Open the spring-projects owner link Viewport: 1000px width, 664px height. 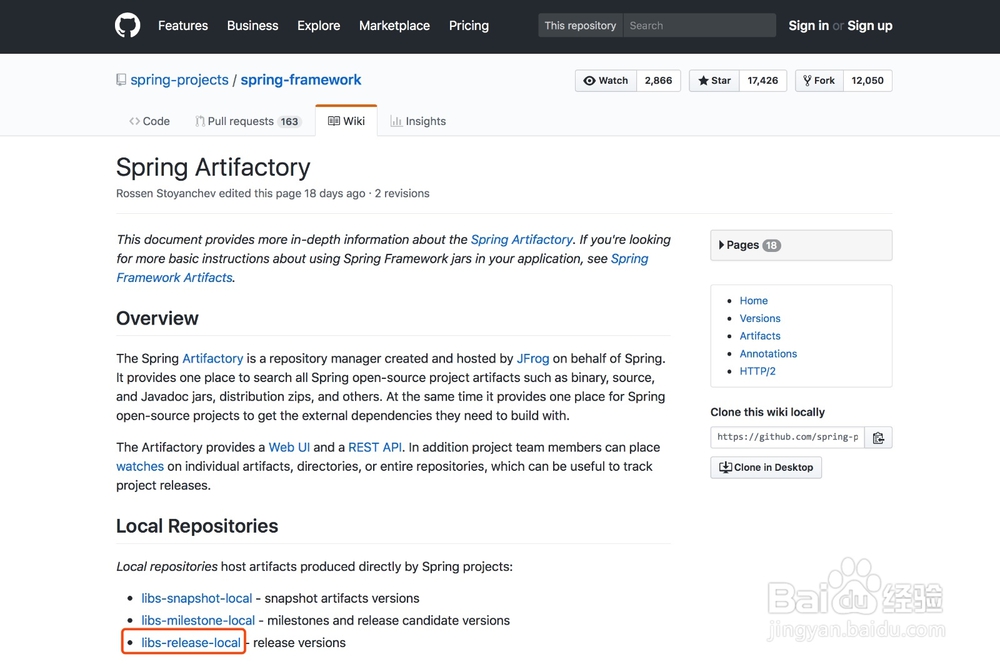pyautogui.click(x=179, y=80)
